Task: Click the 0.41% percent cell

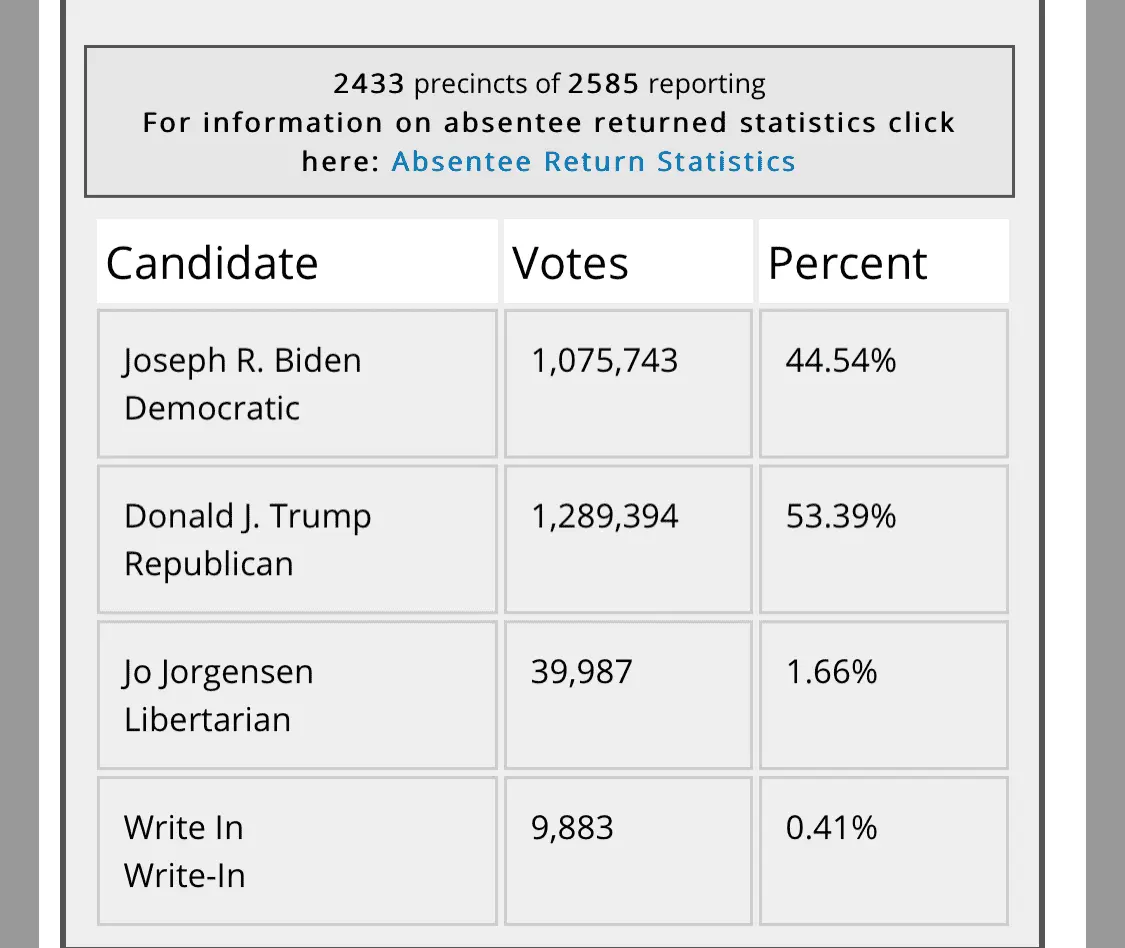Action: pyautogui.click(x=831, y=828)
